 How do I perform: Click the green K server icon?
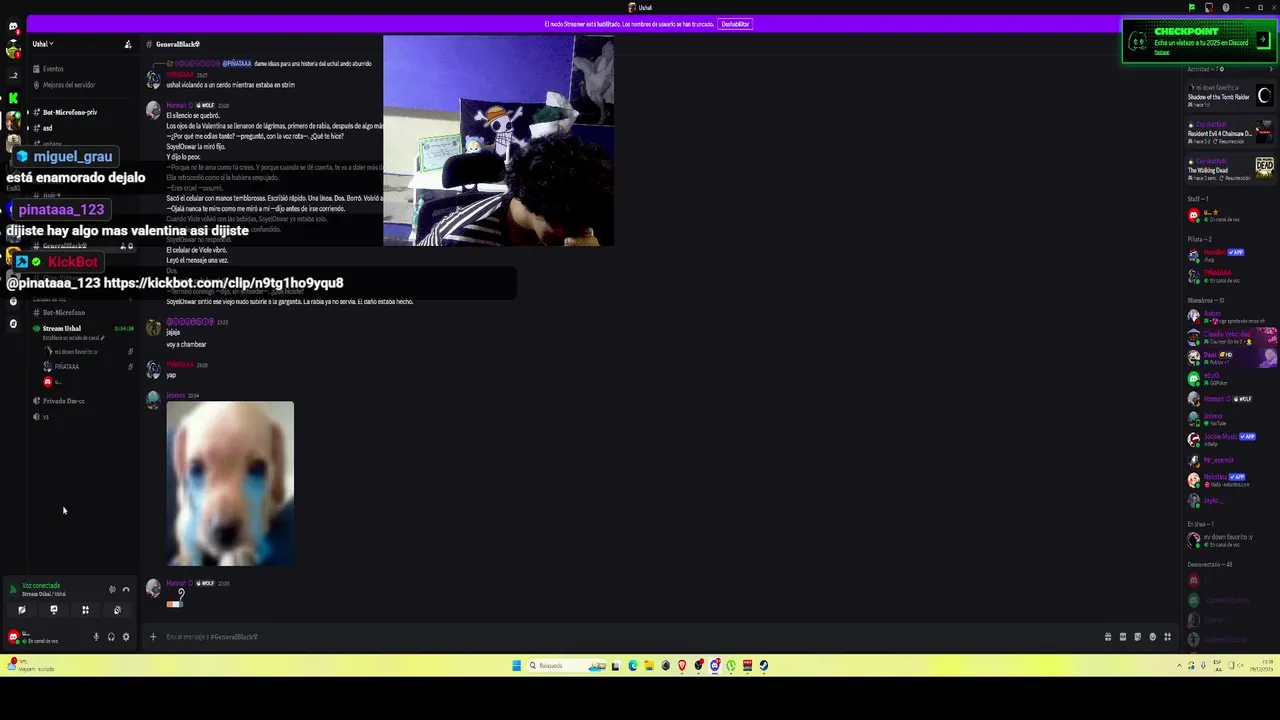tap(13, 98)
